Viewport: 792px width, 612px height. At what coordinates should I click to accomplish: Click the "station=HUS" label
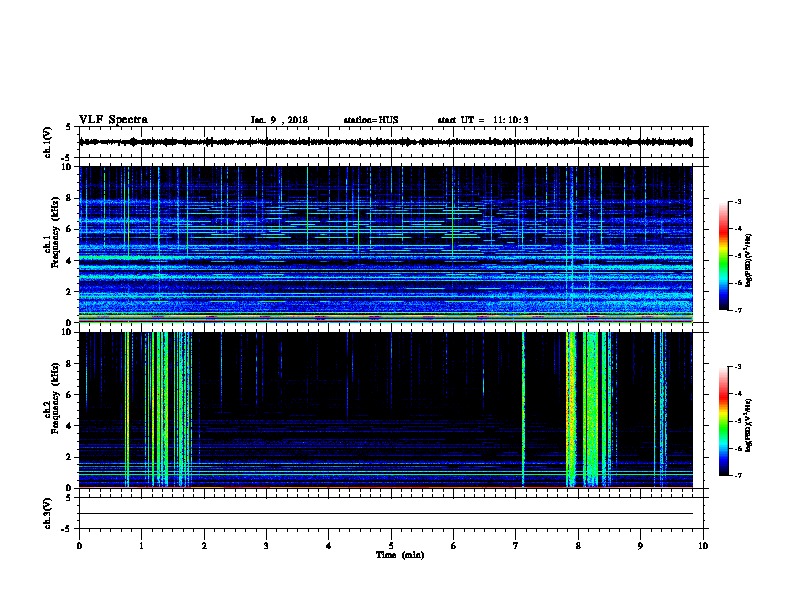click(371, 120)
